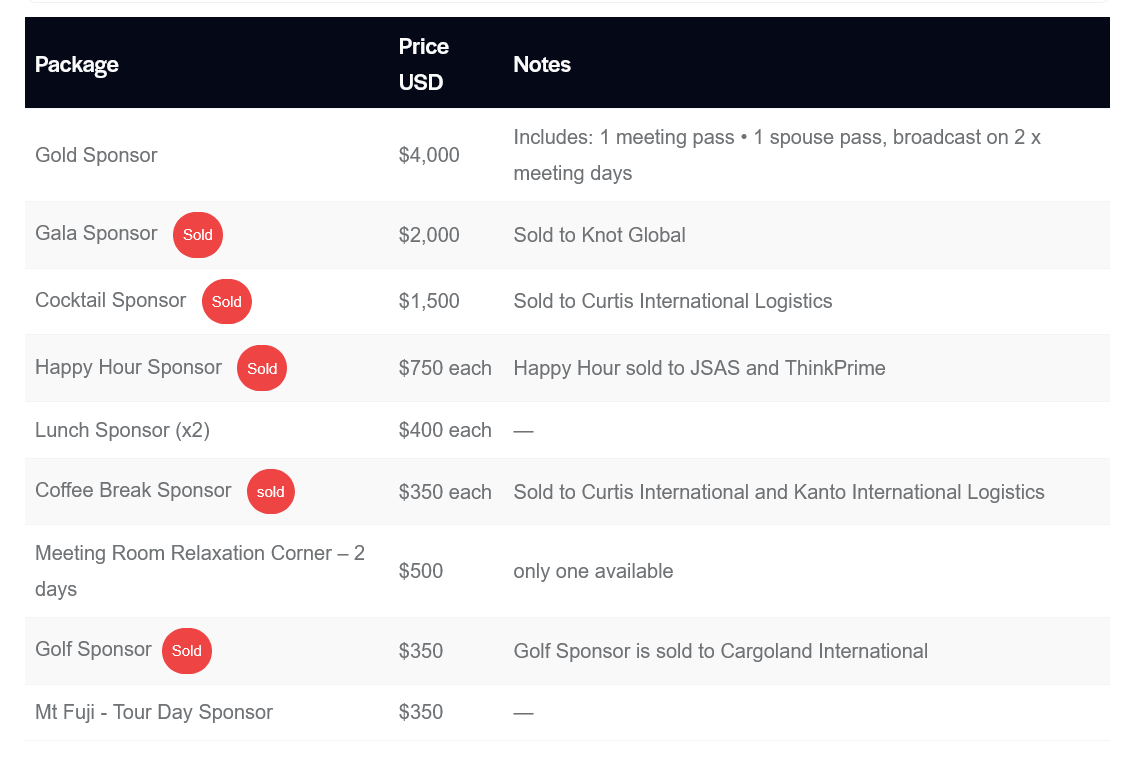The image size is (1130, 772).
Task: Click Meeting Room Relaxation Corner package
Action: point(200,570)
